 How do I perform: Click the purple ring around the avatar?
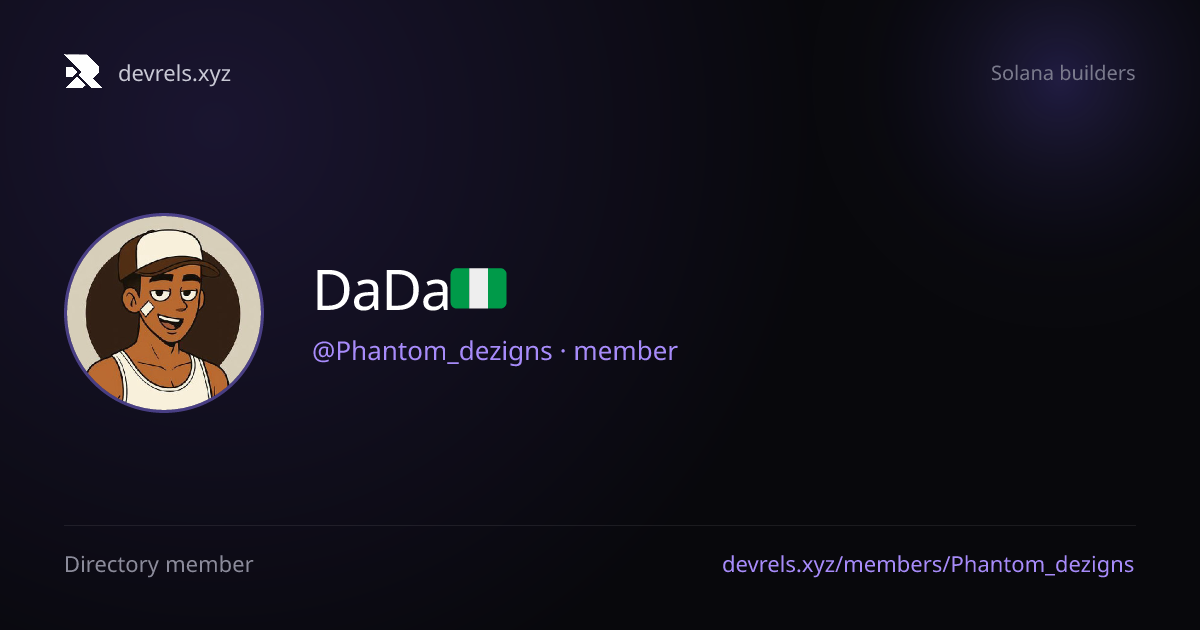[x=164, y=215]
